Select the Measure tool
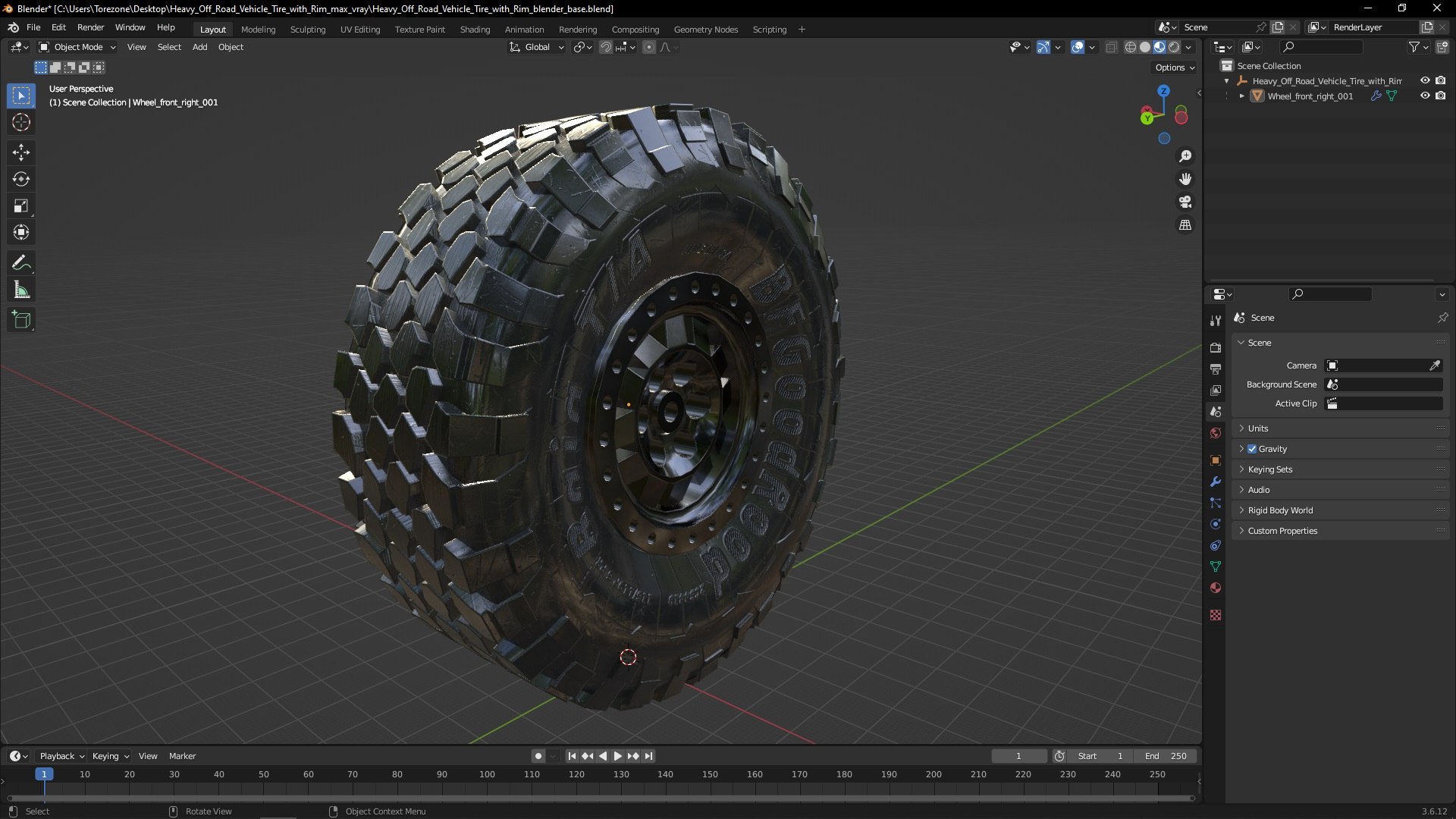 pos(21,290)
